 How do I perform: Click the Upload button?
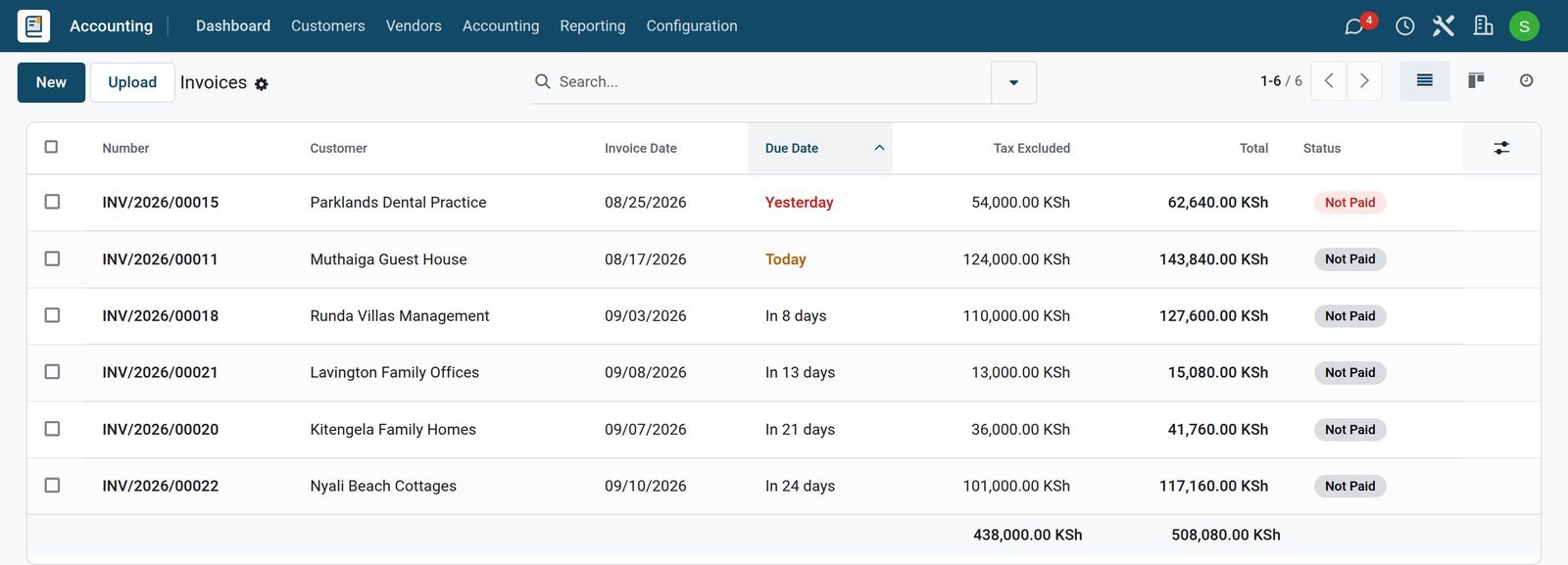(x=132, y=82)
